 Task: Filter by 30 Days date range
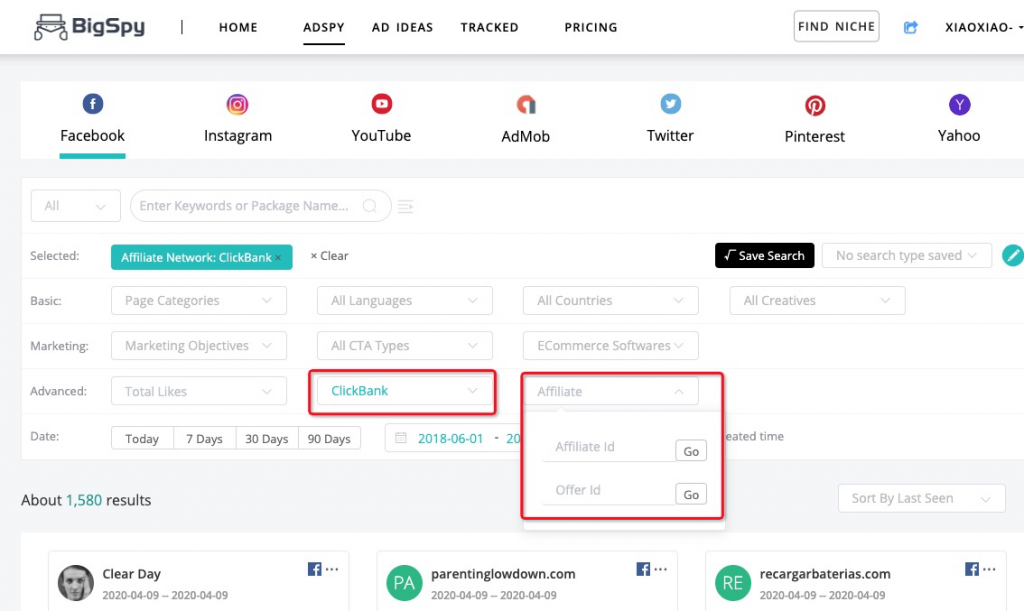click(266, 439)
